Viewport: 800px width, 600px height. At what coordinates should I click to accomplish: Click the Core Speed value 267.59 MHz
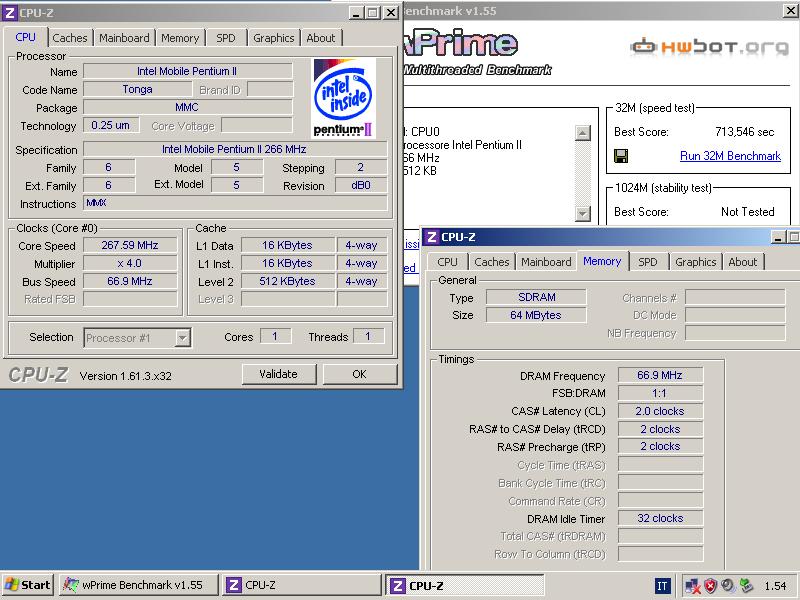pos(130,245)
